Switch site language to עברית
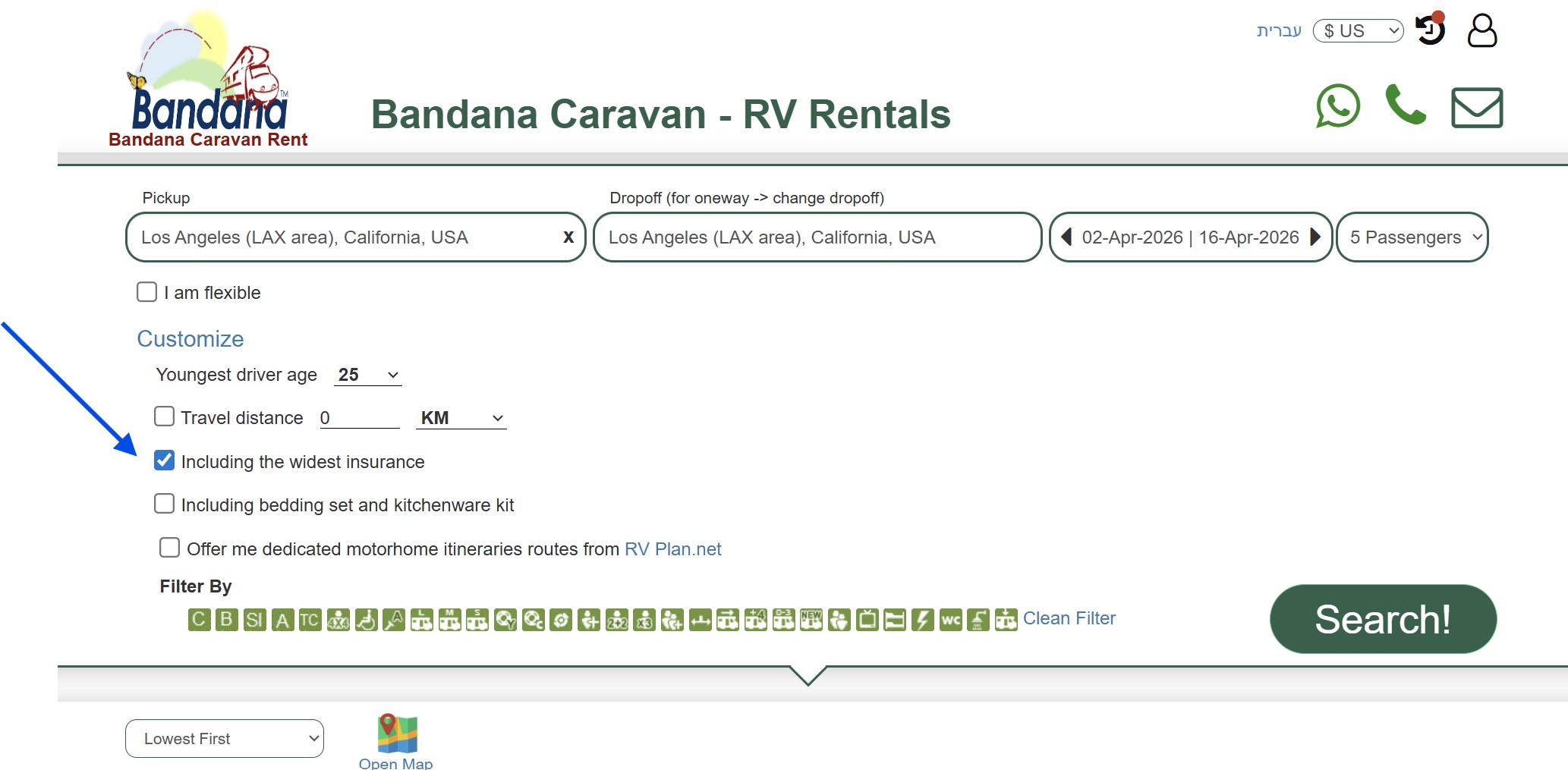 [x=1278, y=30]
